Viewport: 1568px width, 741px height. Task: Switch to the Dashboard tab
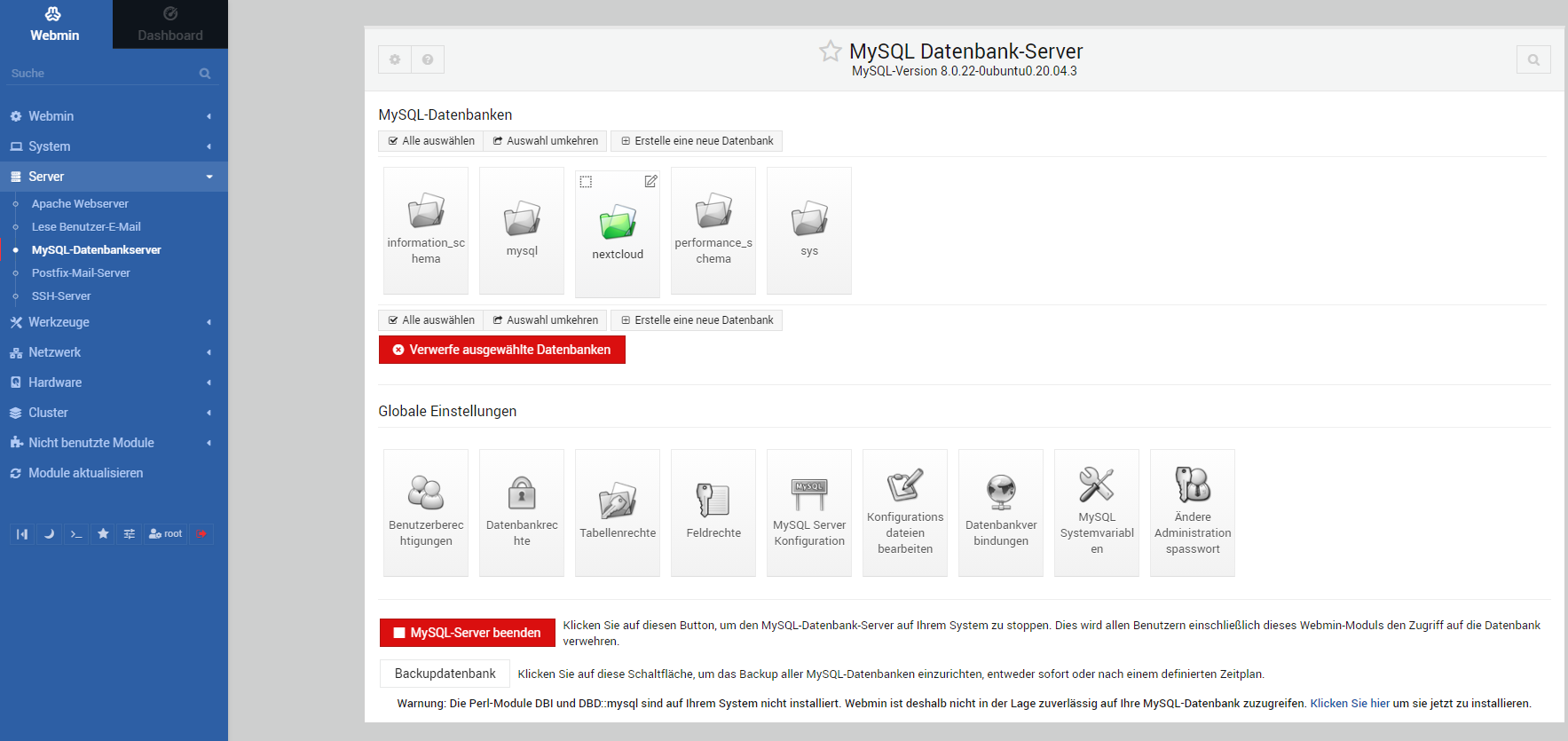tap(170, 24)
